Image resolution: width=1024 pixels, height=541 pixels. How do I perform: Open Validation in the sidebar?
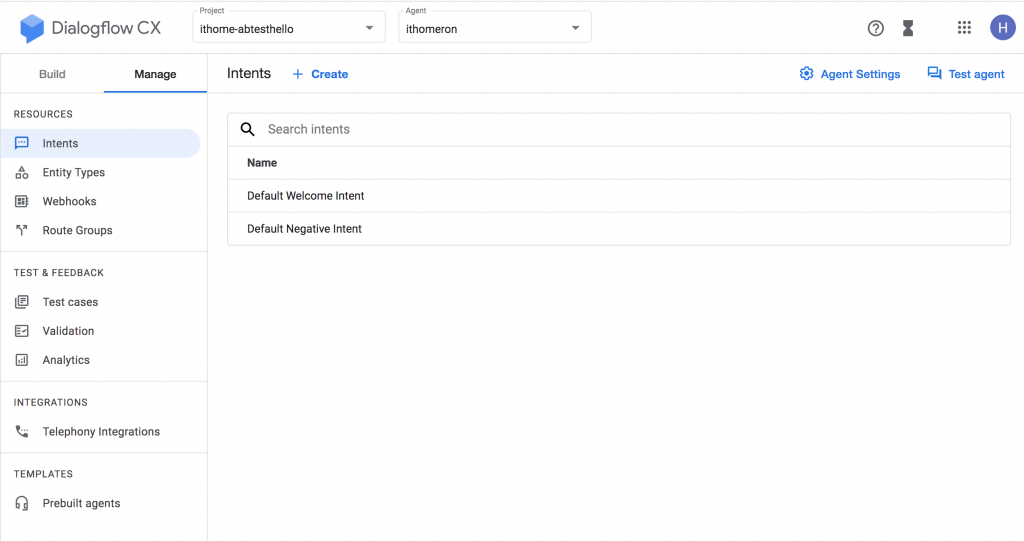101,331
